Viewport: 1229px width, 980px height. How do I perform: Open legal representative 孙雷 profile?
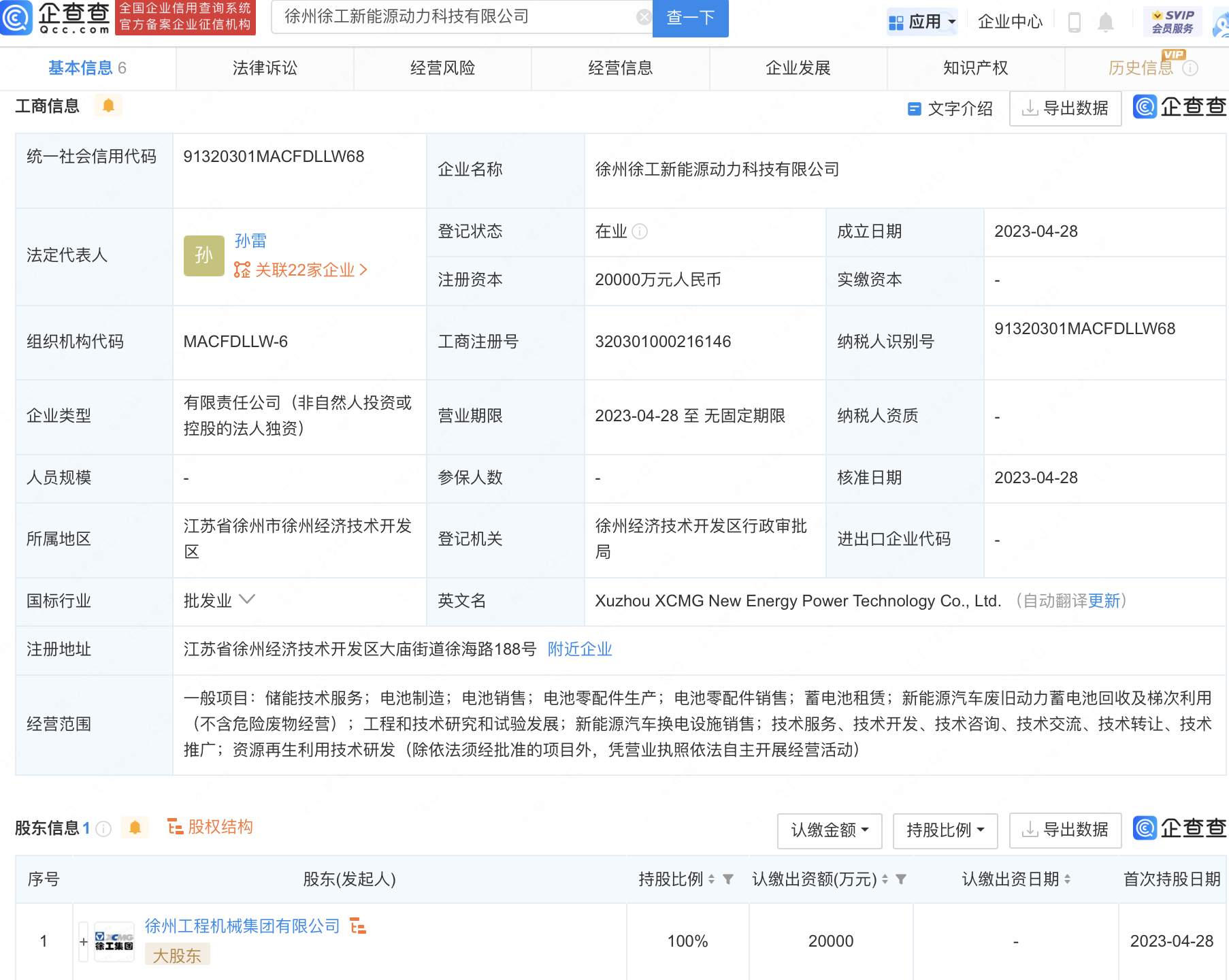point(250,241)
